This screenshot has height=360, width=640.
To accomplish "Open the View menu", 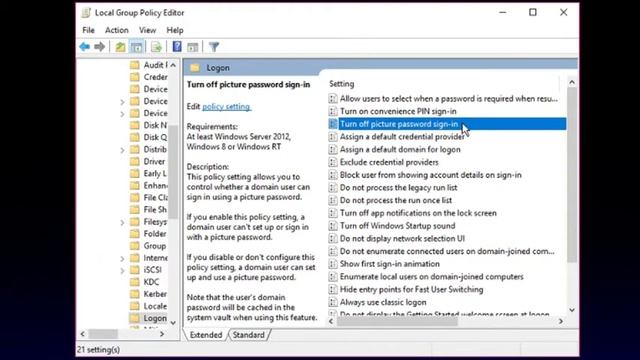I will (147, 30).
